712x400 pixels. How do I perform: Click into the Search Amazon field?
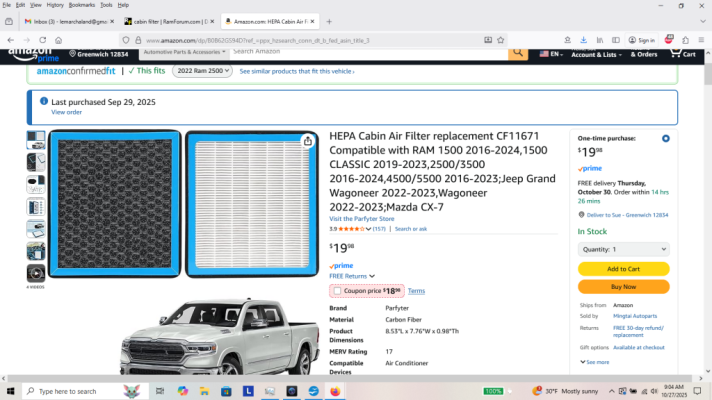pos(369,52)
